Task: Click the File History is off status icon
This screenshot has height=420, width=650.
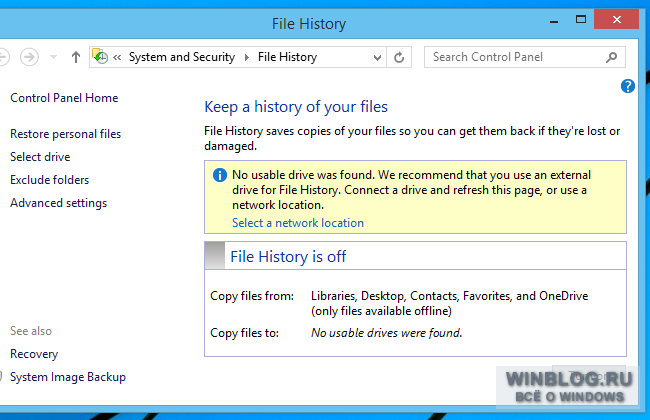Action: tap(215, 256)
